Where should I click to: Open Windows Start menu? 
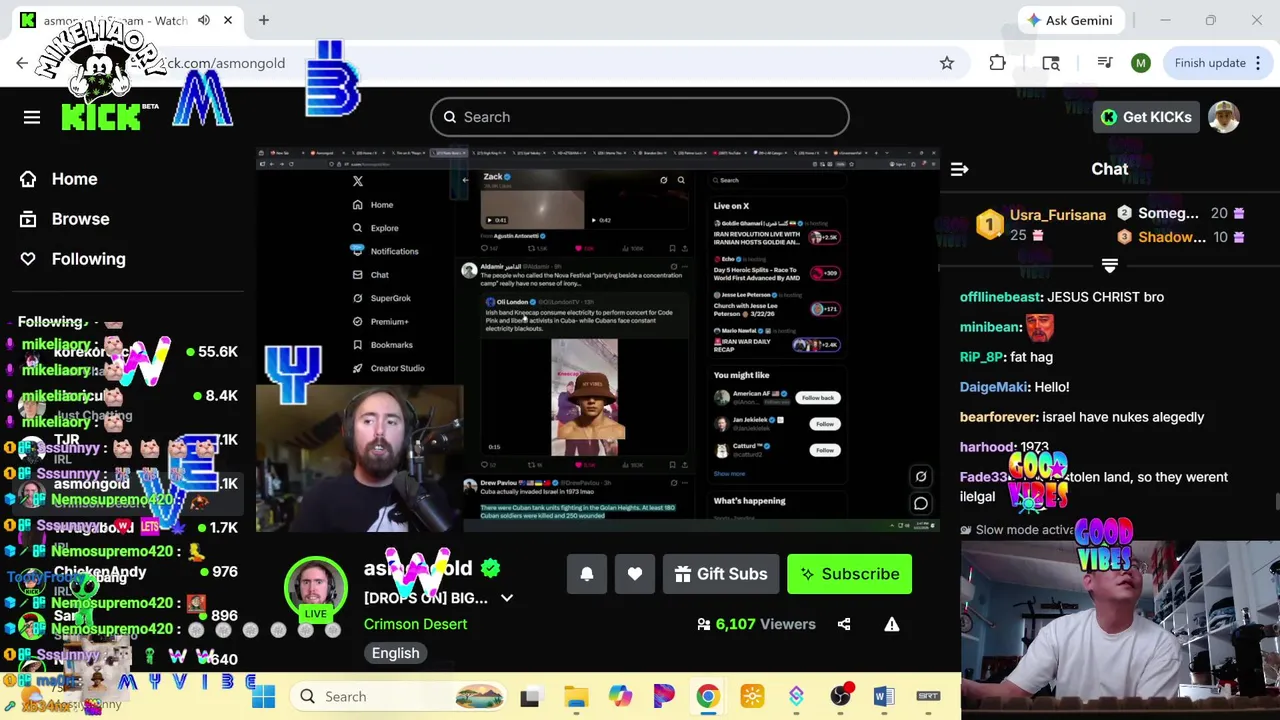point(264,697)
